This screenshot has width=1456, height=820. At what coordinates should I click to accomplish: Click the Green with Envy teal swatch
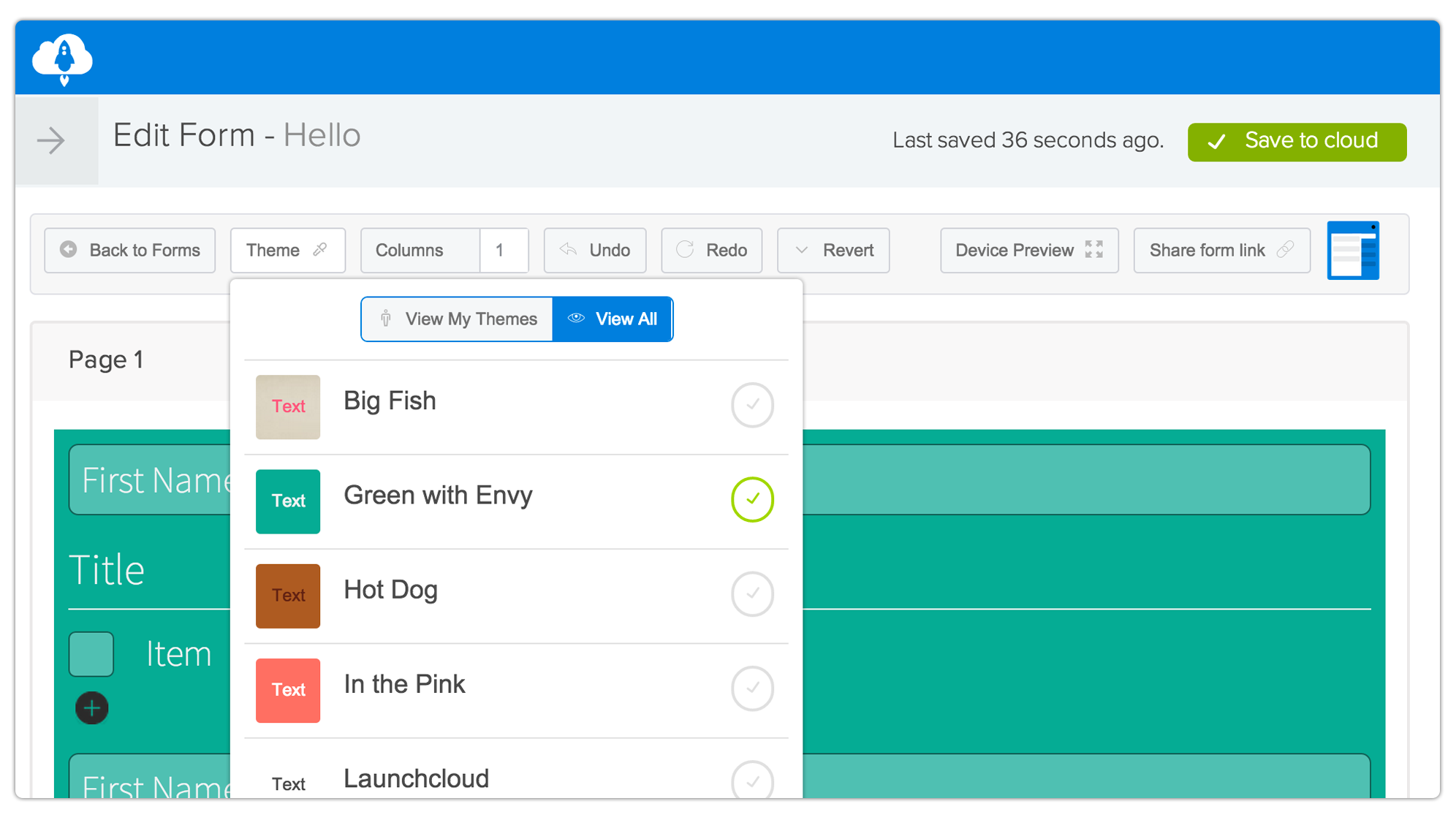tap(288, 501)
